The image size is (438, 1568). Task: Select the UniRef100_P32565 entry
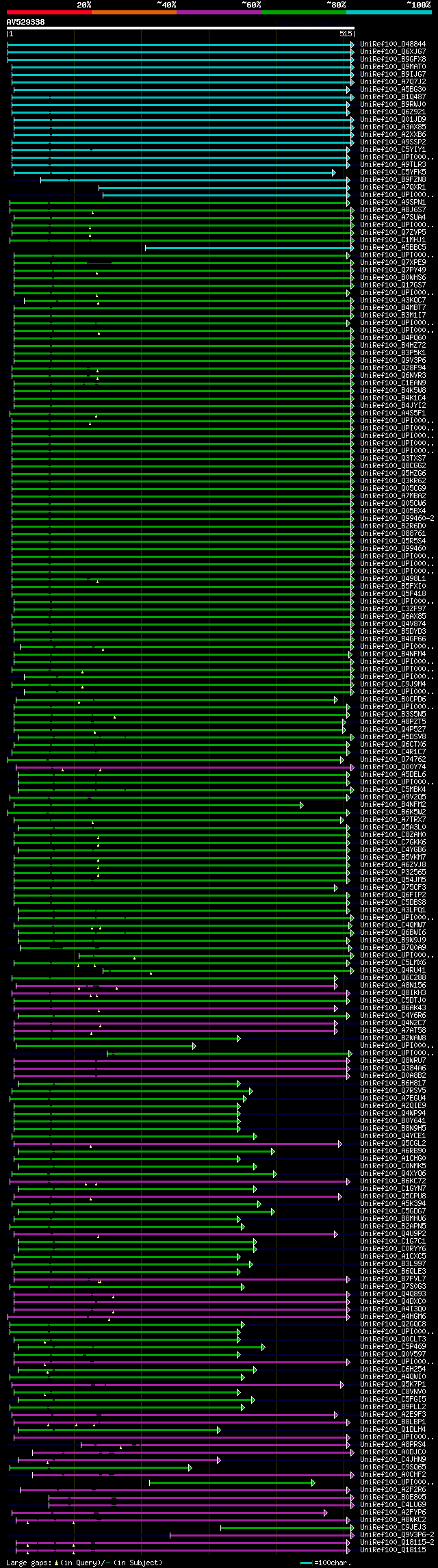tap(393, 872)
